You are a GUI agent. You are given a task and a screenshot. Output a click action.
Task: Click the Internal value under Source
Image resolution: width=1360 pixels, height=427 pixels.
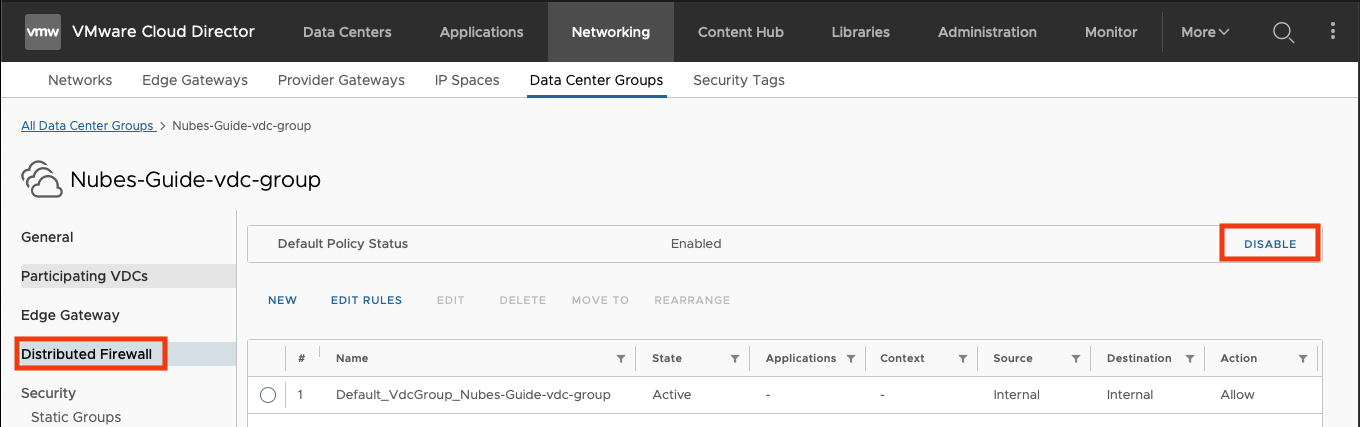(x=1016, y=395)
